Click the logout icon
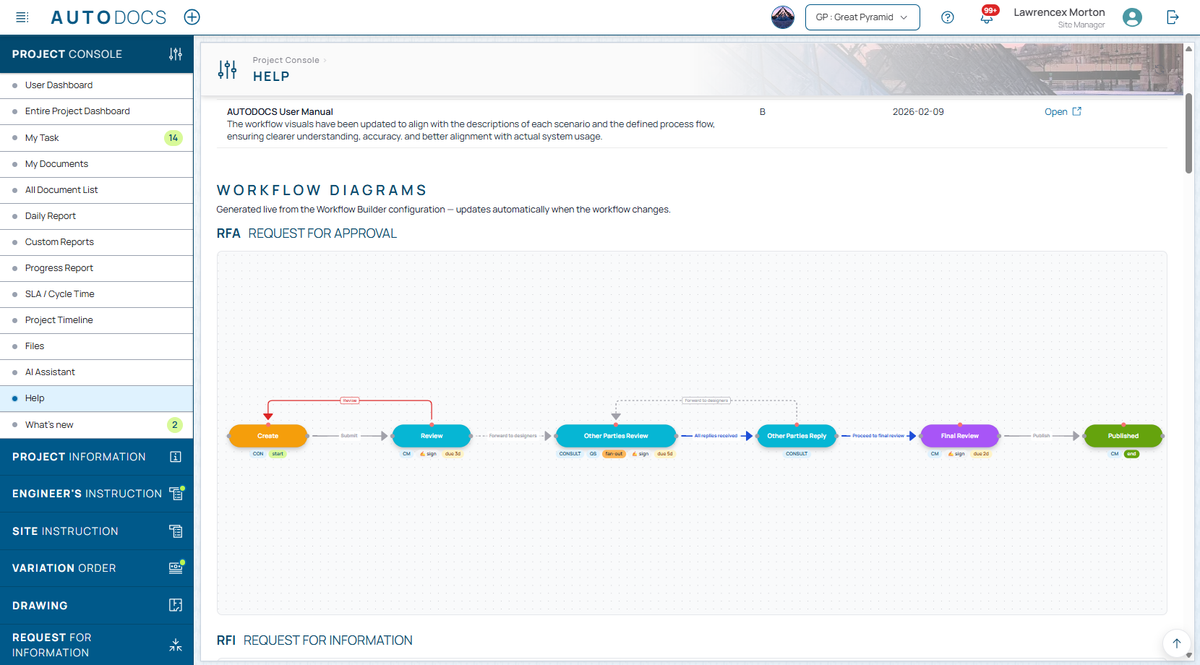1200x665 pixels. 1173,17
